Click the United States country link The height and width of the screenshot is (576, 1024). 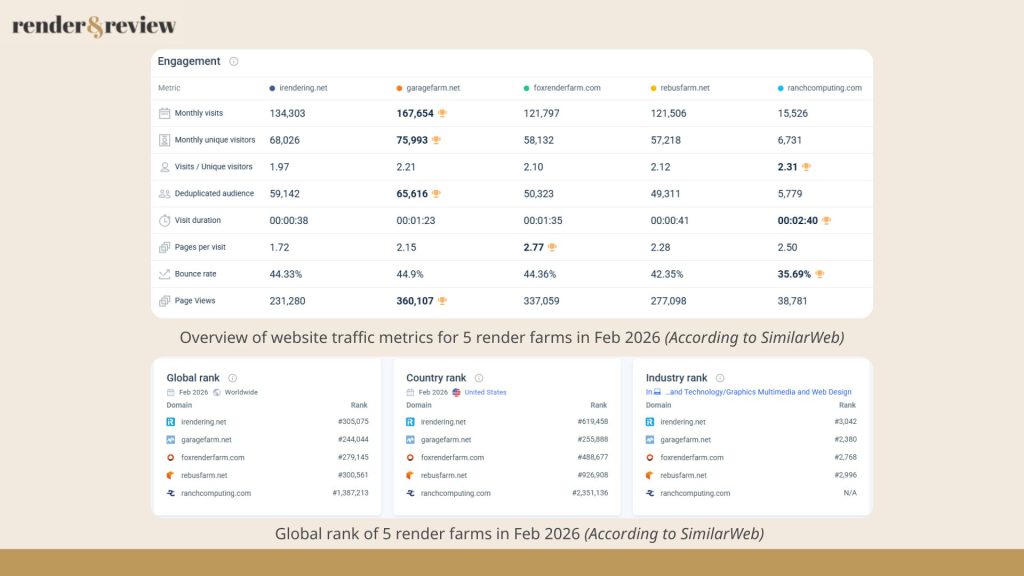[x=486, y=392]
